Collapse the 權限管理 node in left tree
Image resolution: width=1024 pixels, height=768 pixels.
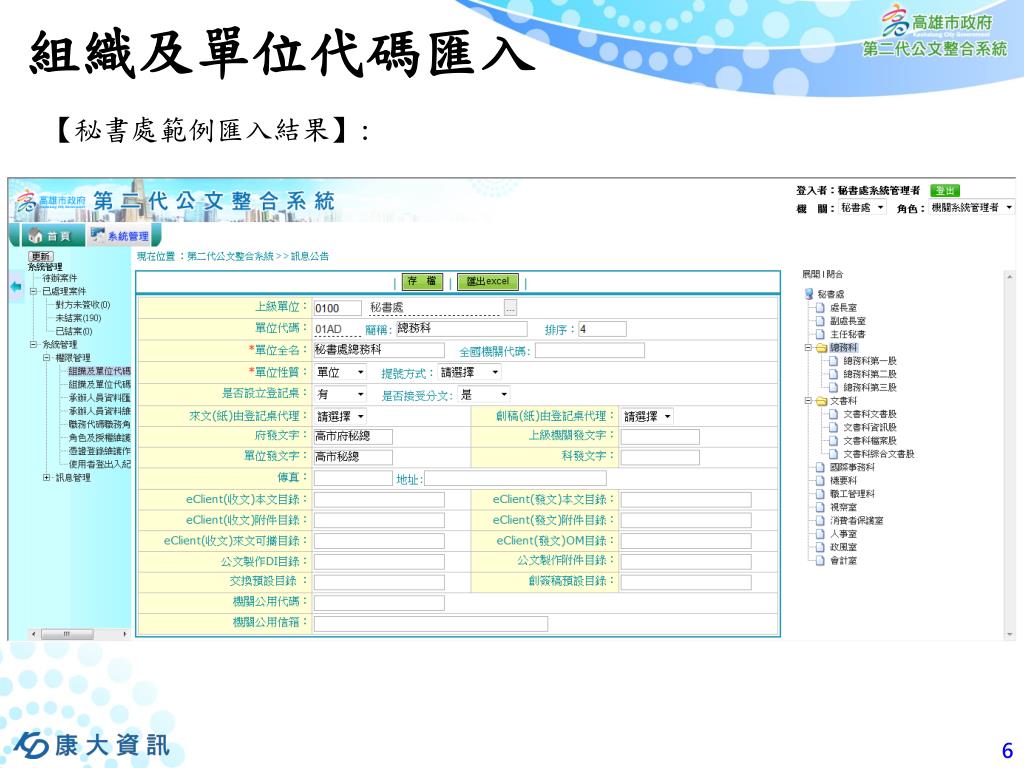tap(46, 358)
